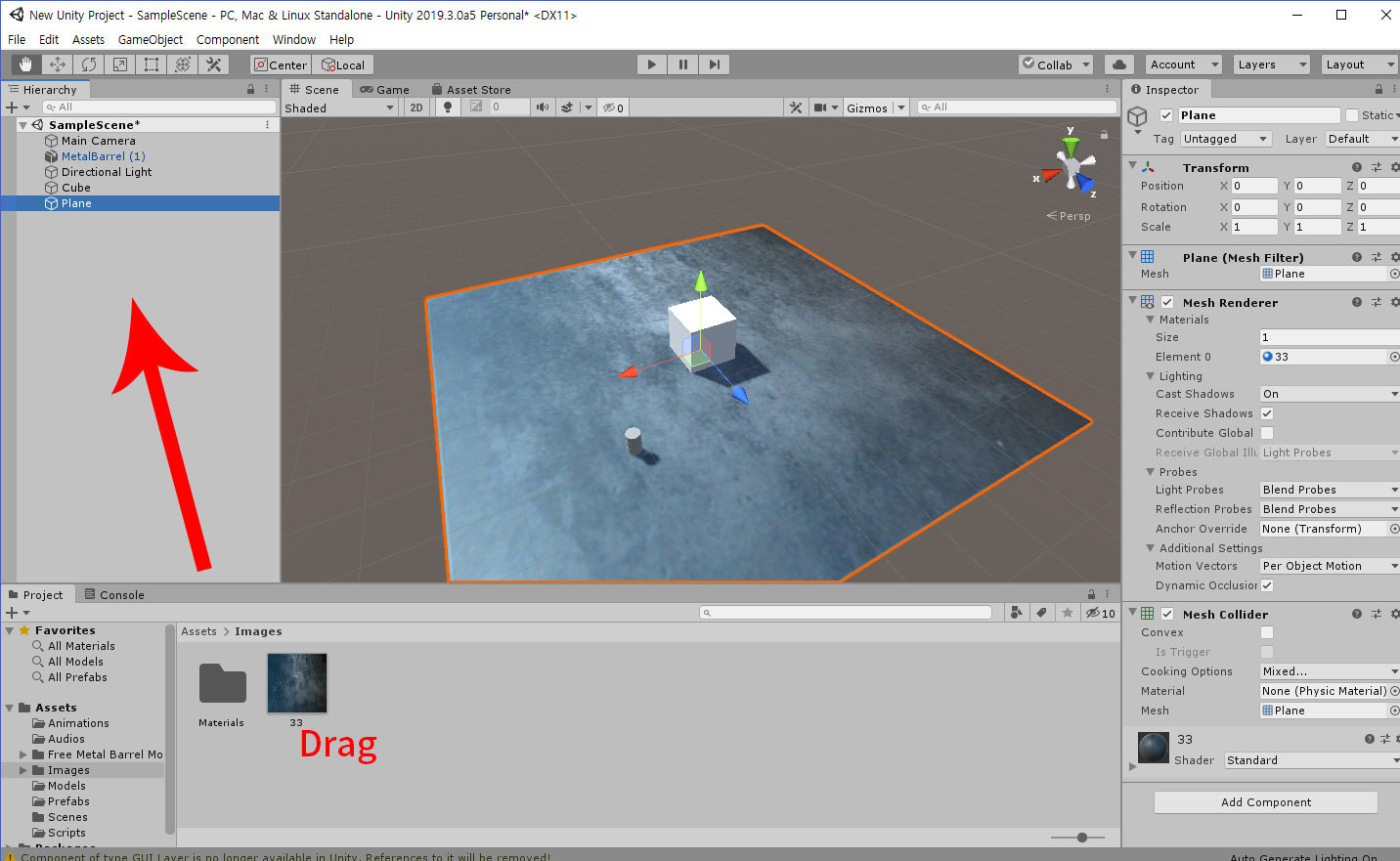The image size is (1400, 861).
Task: Toggle pivot Center button
Action: 281,65
